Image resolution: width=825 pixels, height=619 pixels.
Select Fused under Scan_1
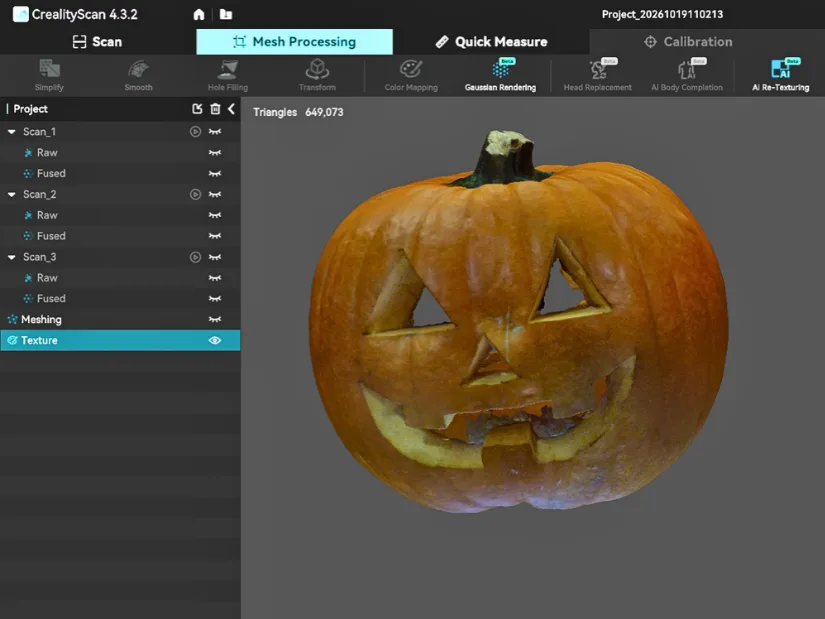120,173
